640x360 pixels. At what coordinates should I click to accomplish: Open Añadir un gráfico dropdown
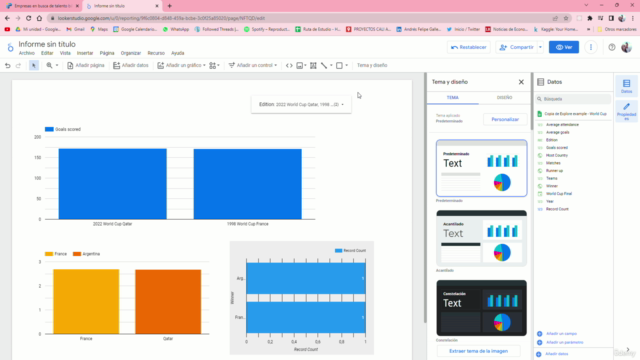pyautogui.click(x=181, y=65)
